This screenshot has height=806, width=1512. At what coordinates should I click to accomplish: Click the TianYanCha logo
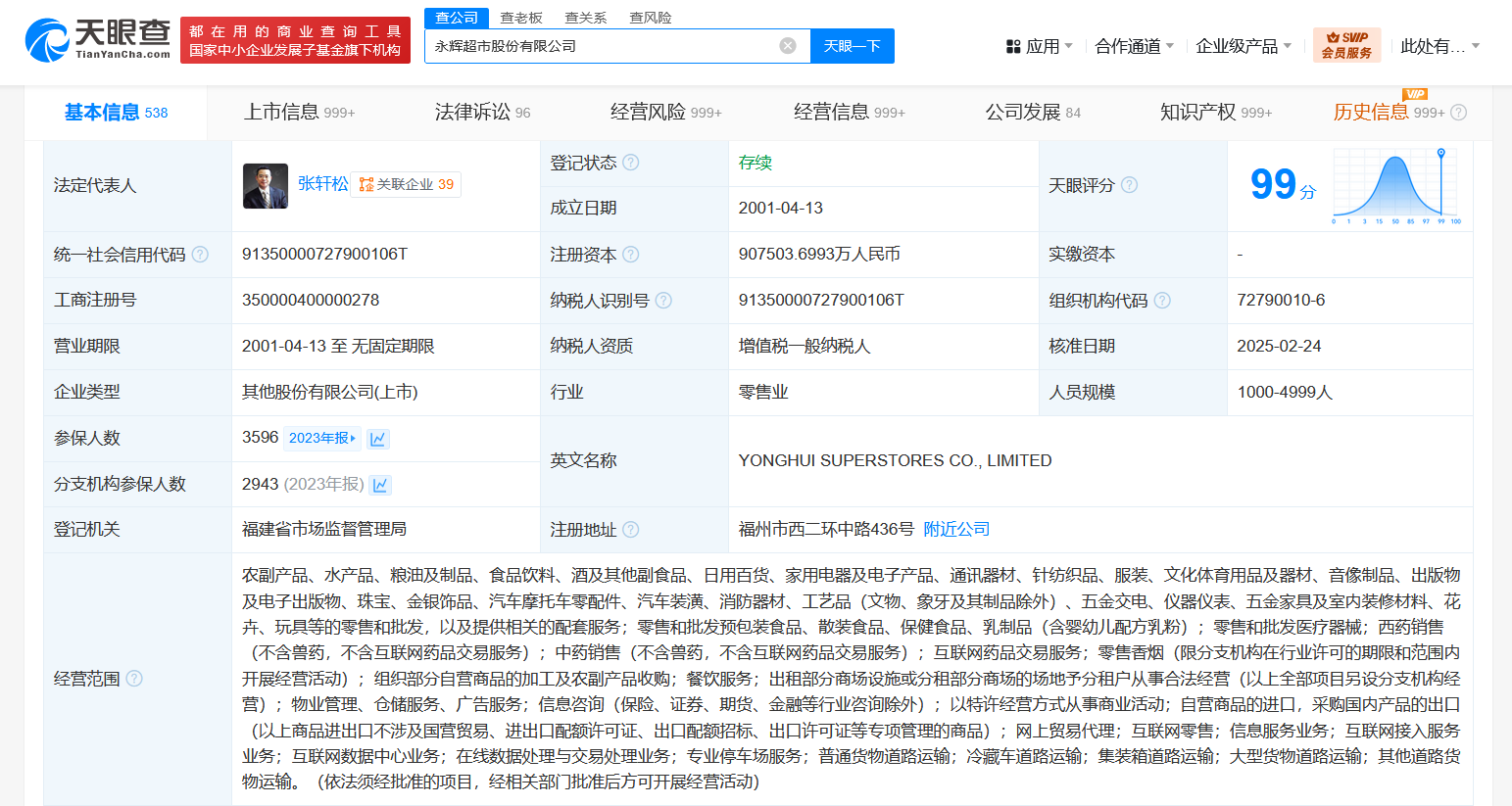click(x=98, y=40)
